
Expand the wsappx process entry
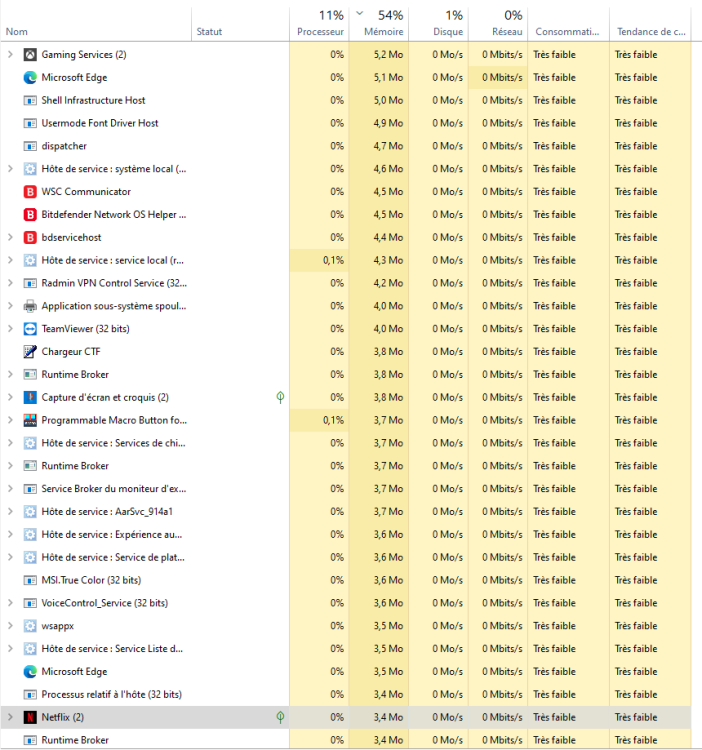pos(10,626)
